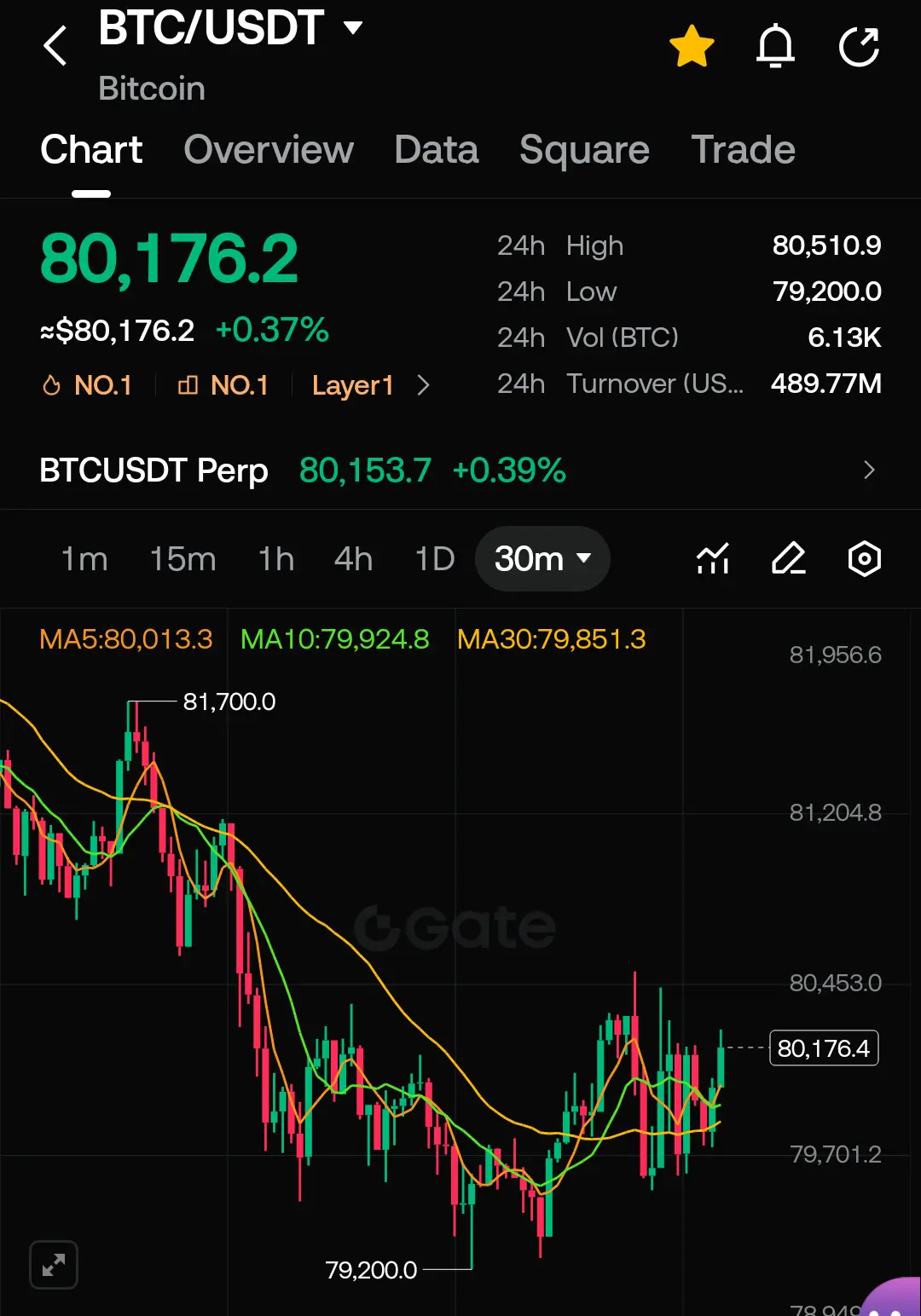The image size is (921, 1316).
Task: Tap the share icon at top right
Action: coord(859,46)
